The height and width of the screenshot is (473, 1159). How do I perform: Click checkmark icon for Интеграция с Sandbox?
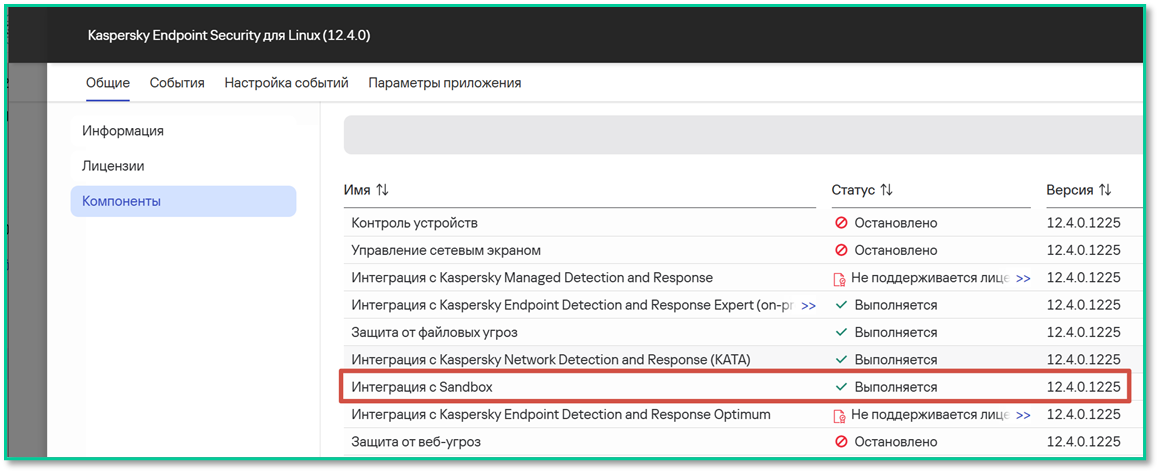click(x=840, y=387)
